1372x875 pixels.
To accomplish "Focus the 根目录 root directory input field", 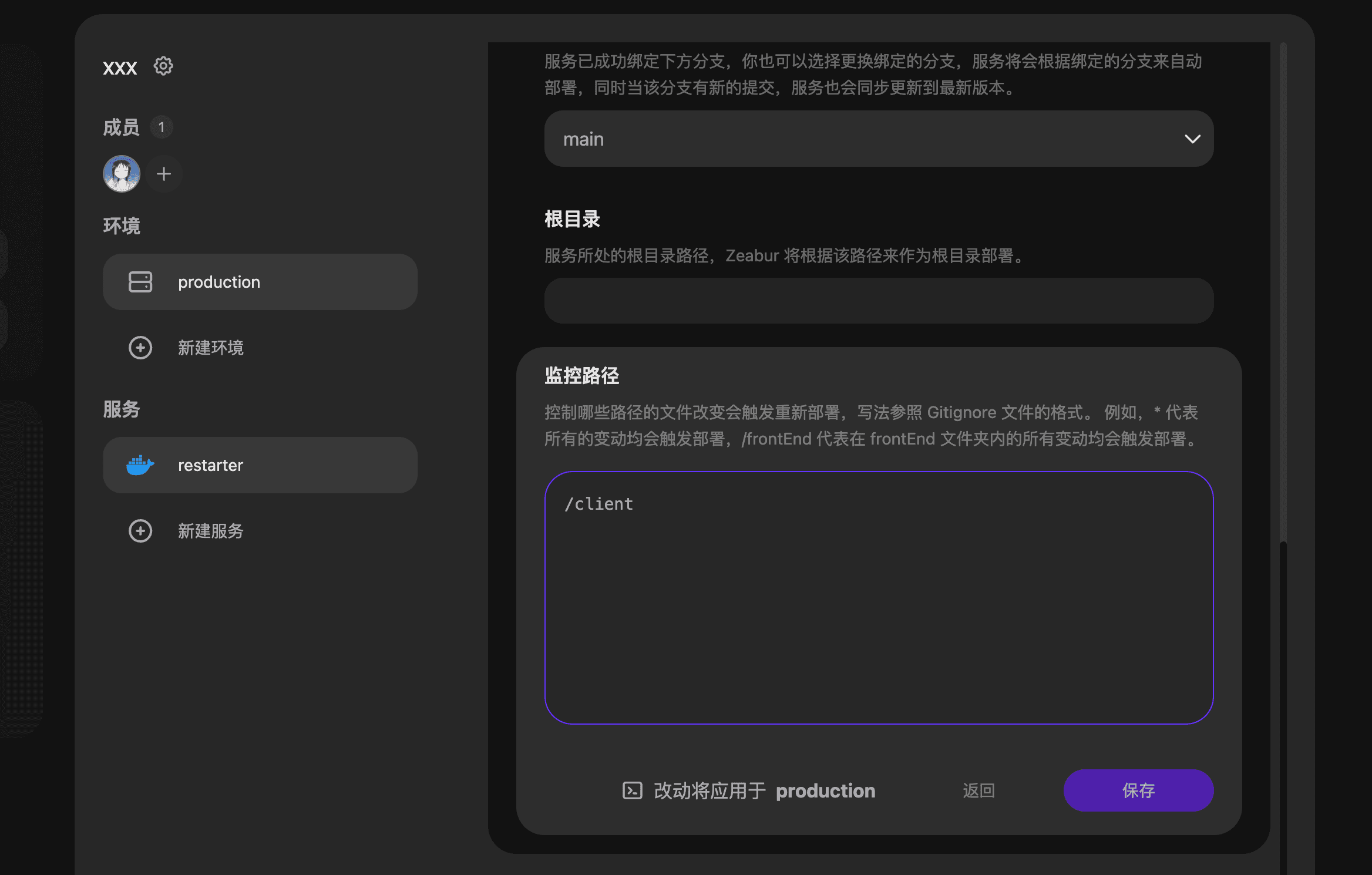I will coord(879,301).
